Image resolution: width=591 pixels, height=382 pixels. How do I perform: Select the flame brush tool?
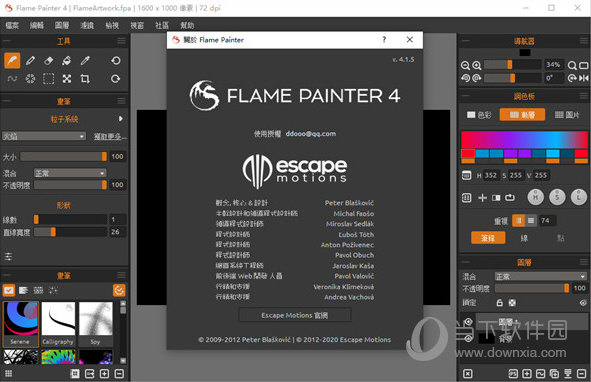click(12, 60)
